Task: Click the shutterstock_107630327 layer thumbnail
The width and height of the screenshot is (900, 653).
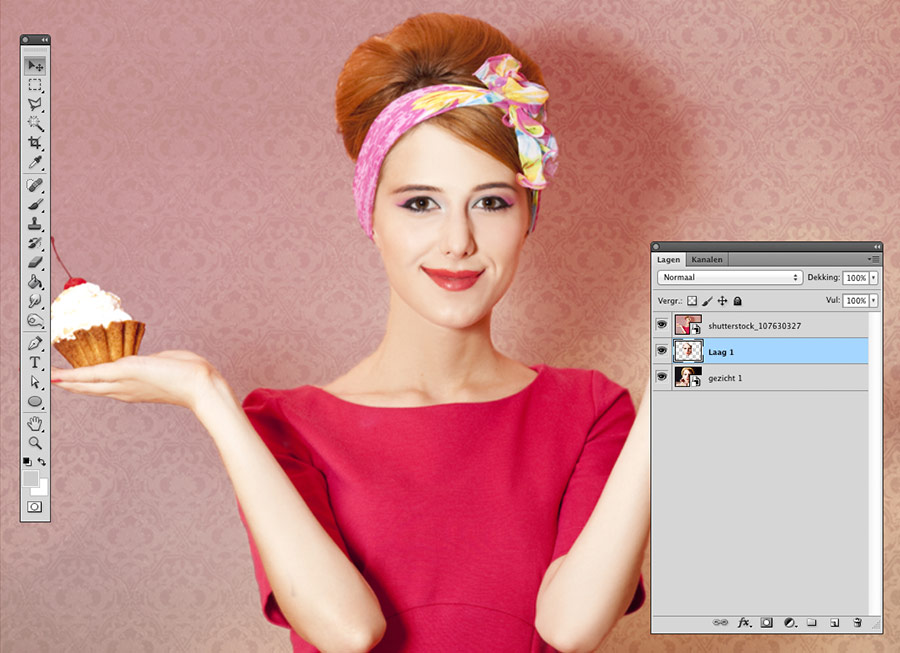Action: pyautogui.click(x=688, y=325)
